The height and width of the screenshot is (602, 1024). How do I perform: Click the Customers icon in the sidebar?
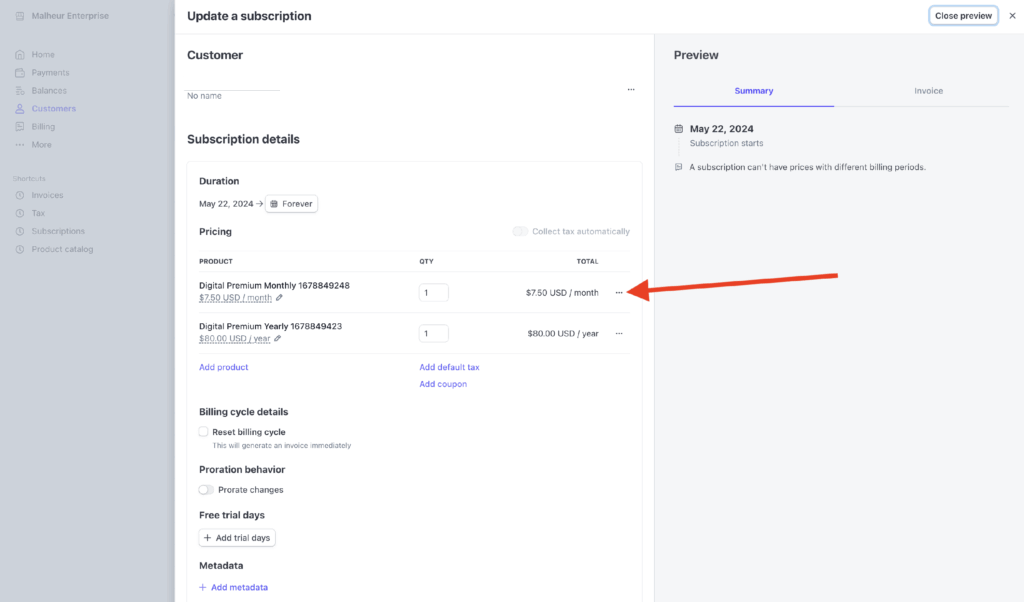[x=20, y=109]
